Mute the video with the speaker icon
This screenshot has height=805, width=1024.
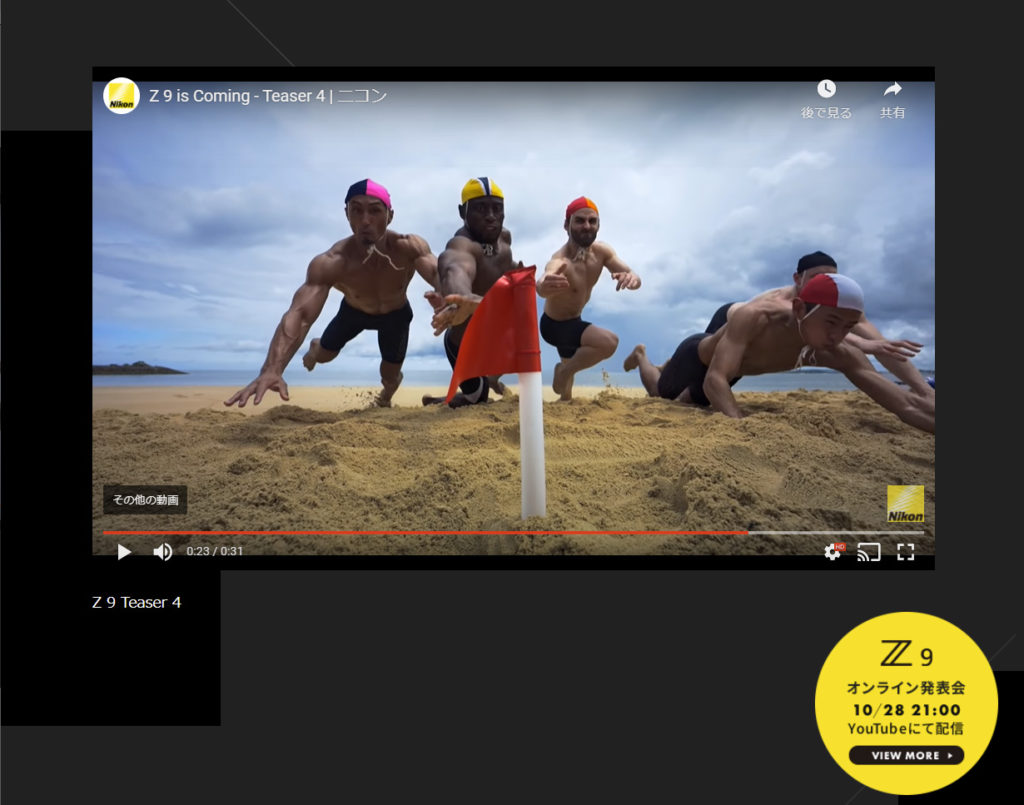[162, 551]
